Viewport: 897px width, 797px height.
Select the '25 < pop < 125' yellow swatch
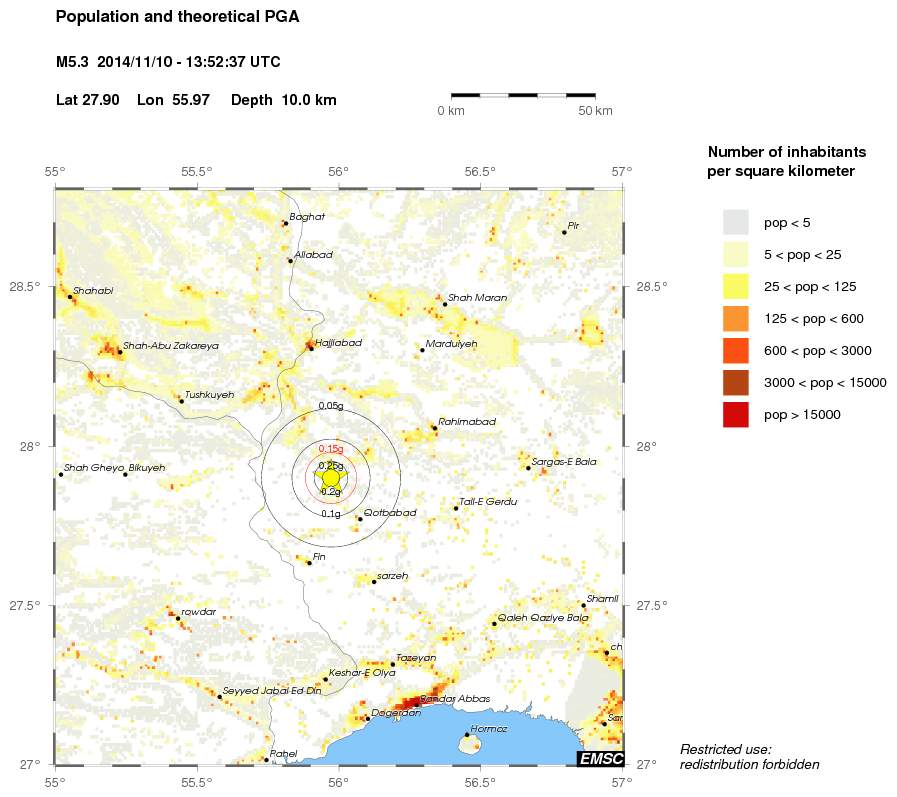pos(736,286)
